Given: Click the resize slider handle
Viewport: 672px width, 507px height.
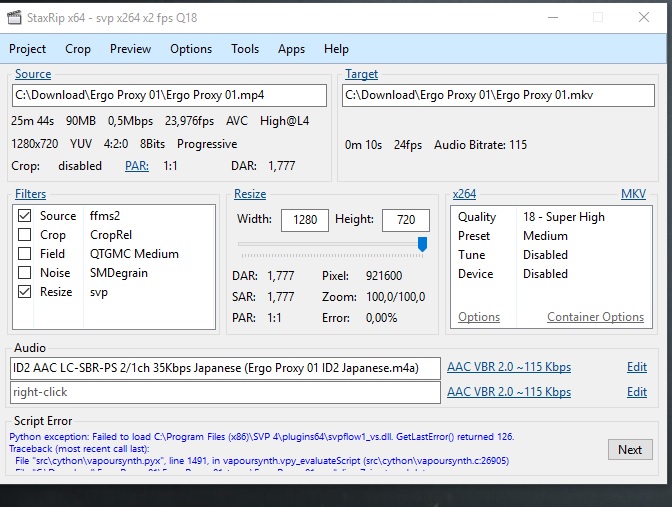Looking at the screenshot, I should (x=422, y=244).
